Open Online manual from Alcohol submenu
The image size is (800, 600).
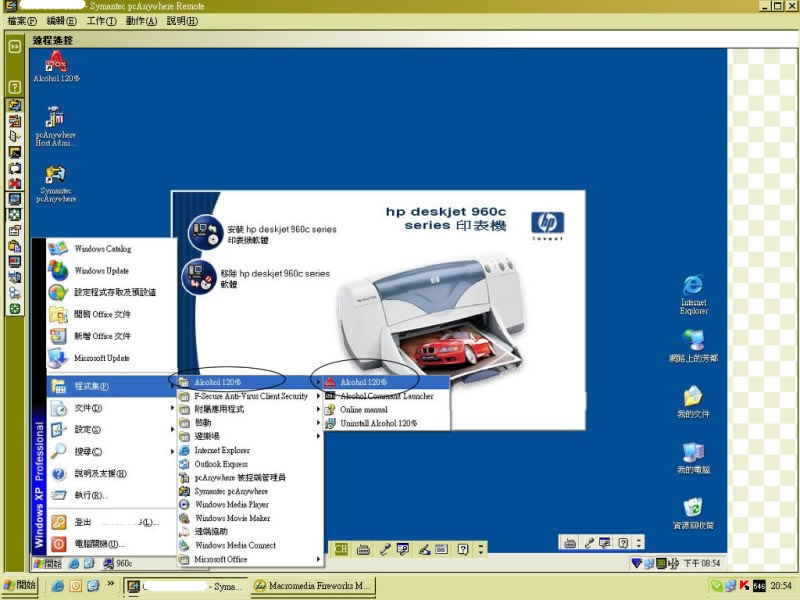(386, 409)
